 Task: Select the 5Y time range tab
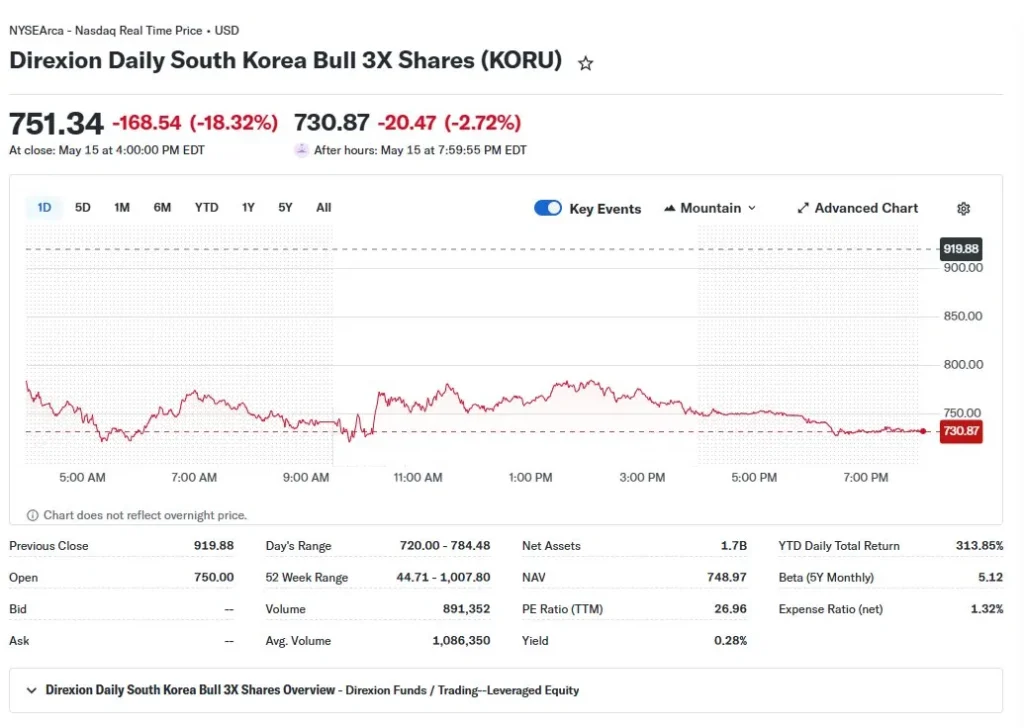[285, 208]
